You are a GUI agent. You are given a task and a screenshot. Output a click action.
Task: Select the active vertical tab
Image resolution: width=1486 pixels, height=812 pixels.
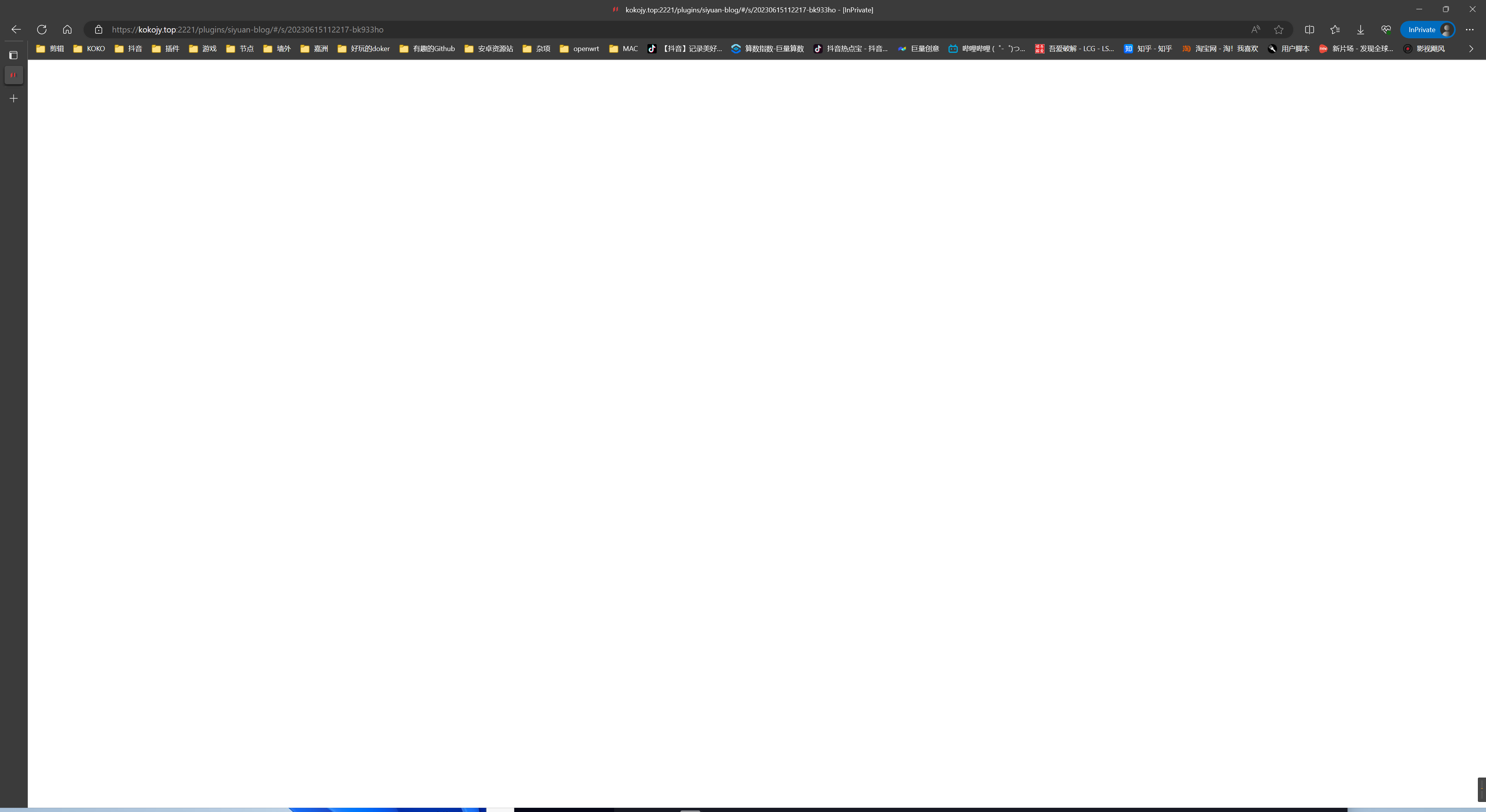pos(13,75)
